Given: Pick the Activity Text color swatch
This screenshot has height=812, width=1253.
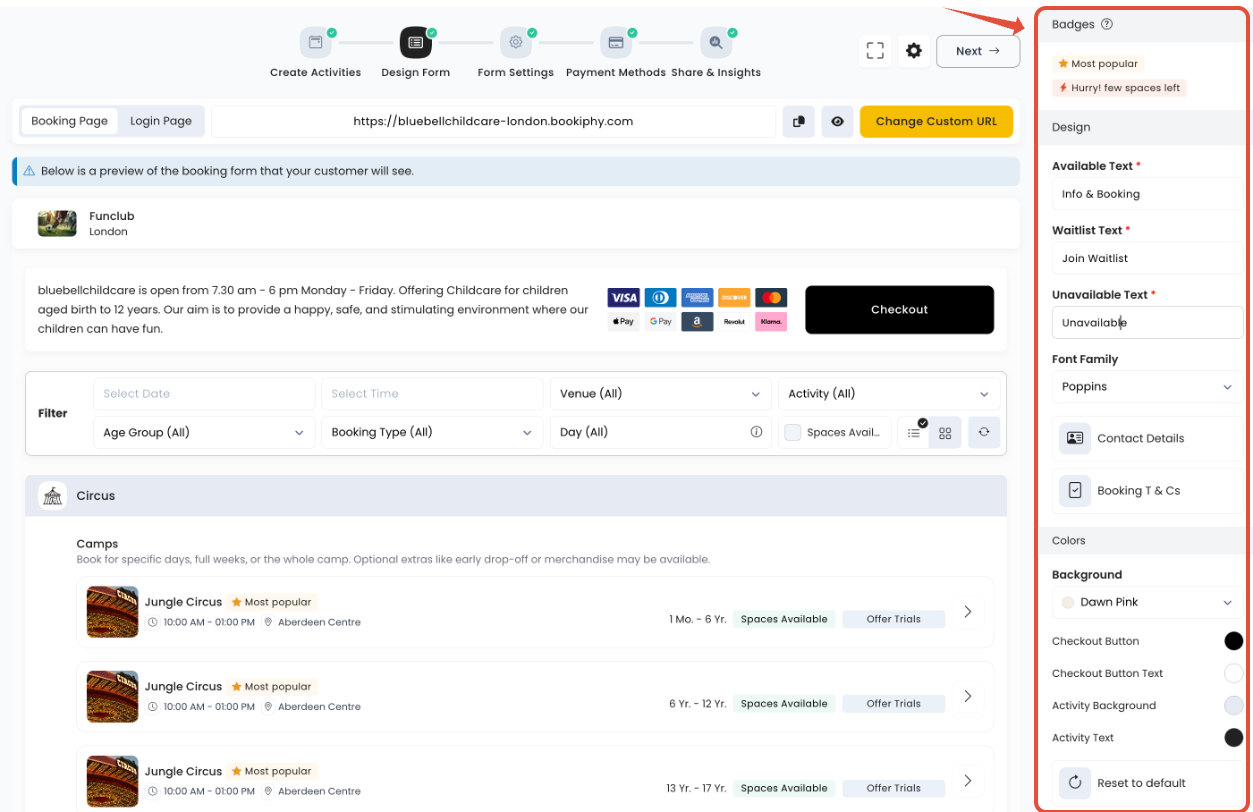Looking at the screenshot, I should pos(1233,738).
